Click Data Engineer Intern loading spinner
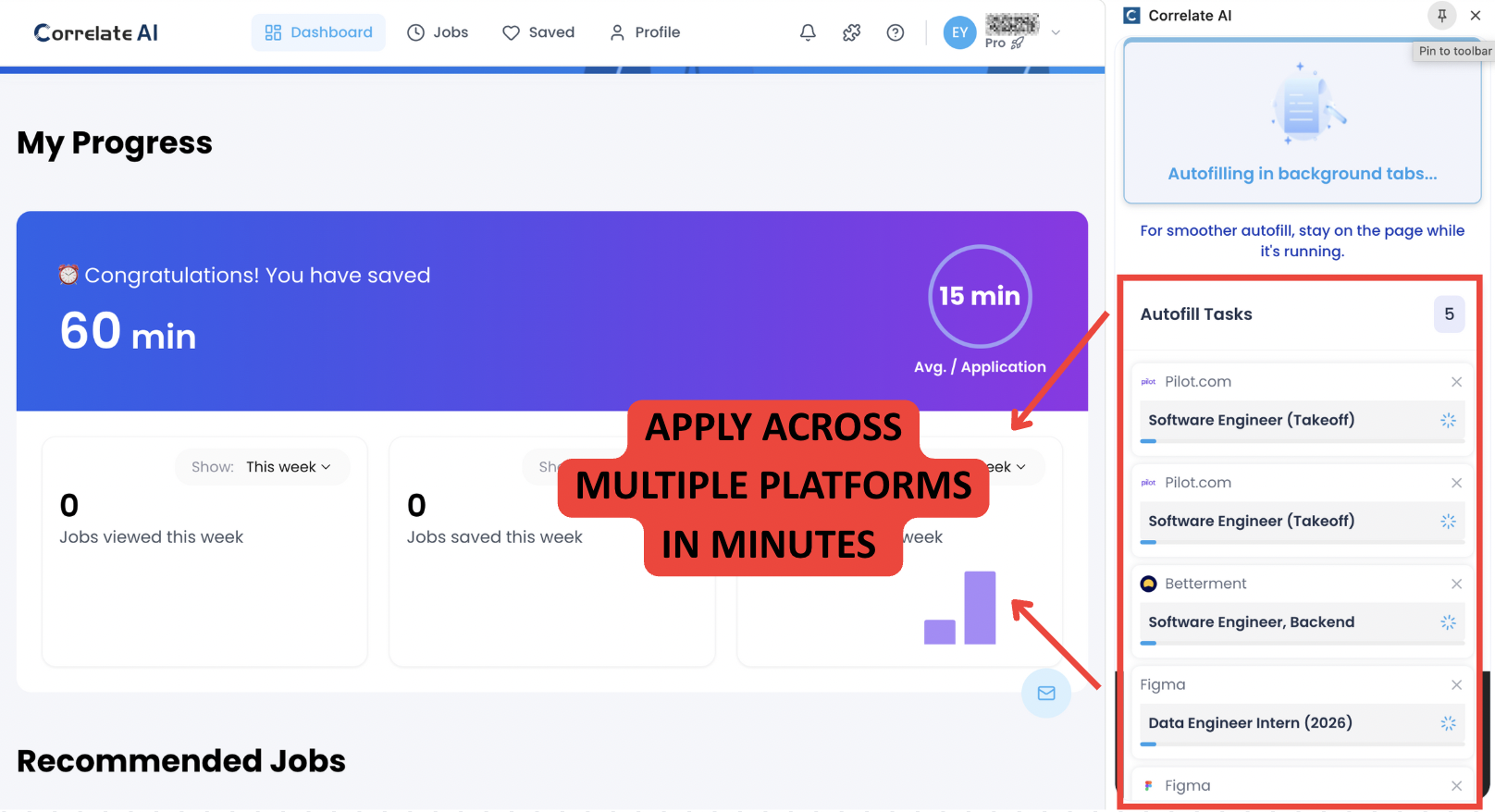Screen dimensions: 1495x812 1448,723
